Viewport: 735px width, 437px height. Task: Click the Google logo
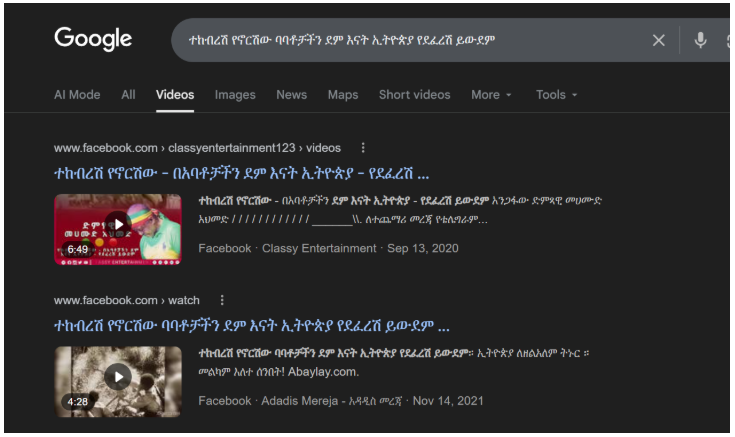coord(93,39)
